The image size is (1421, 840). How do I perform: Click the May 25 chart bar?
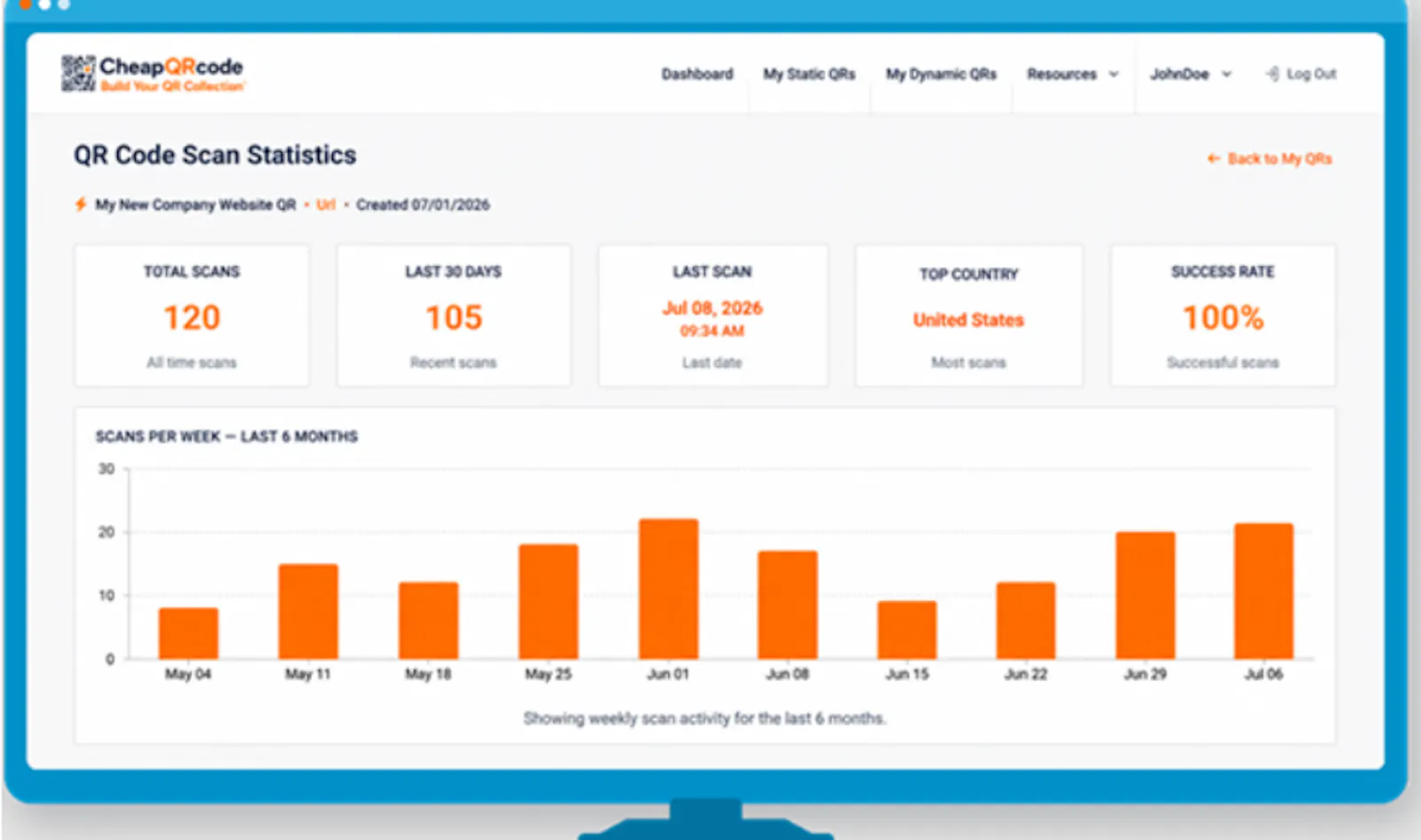point(549,601)
